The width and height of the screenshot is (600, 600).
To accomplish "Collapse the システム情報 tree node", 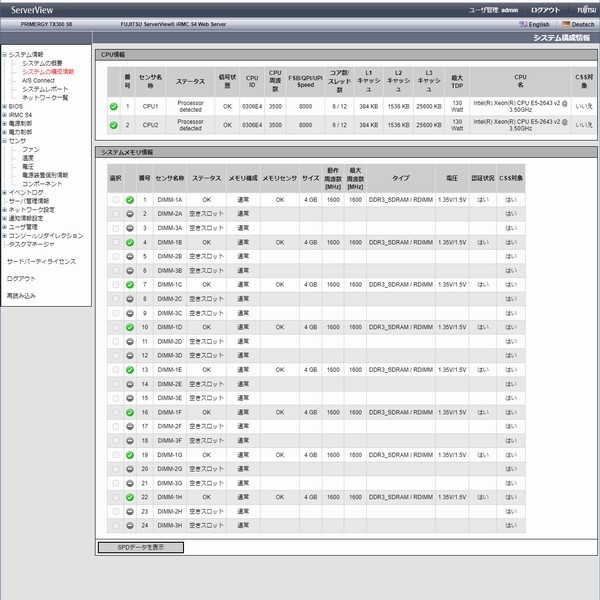I will [x=5, y=55].
